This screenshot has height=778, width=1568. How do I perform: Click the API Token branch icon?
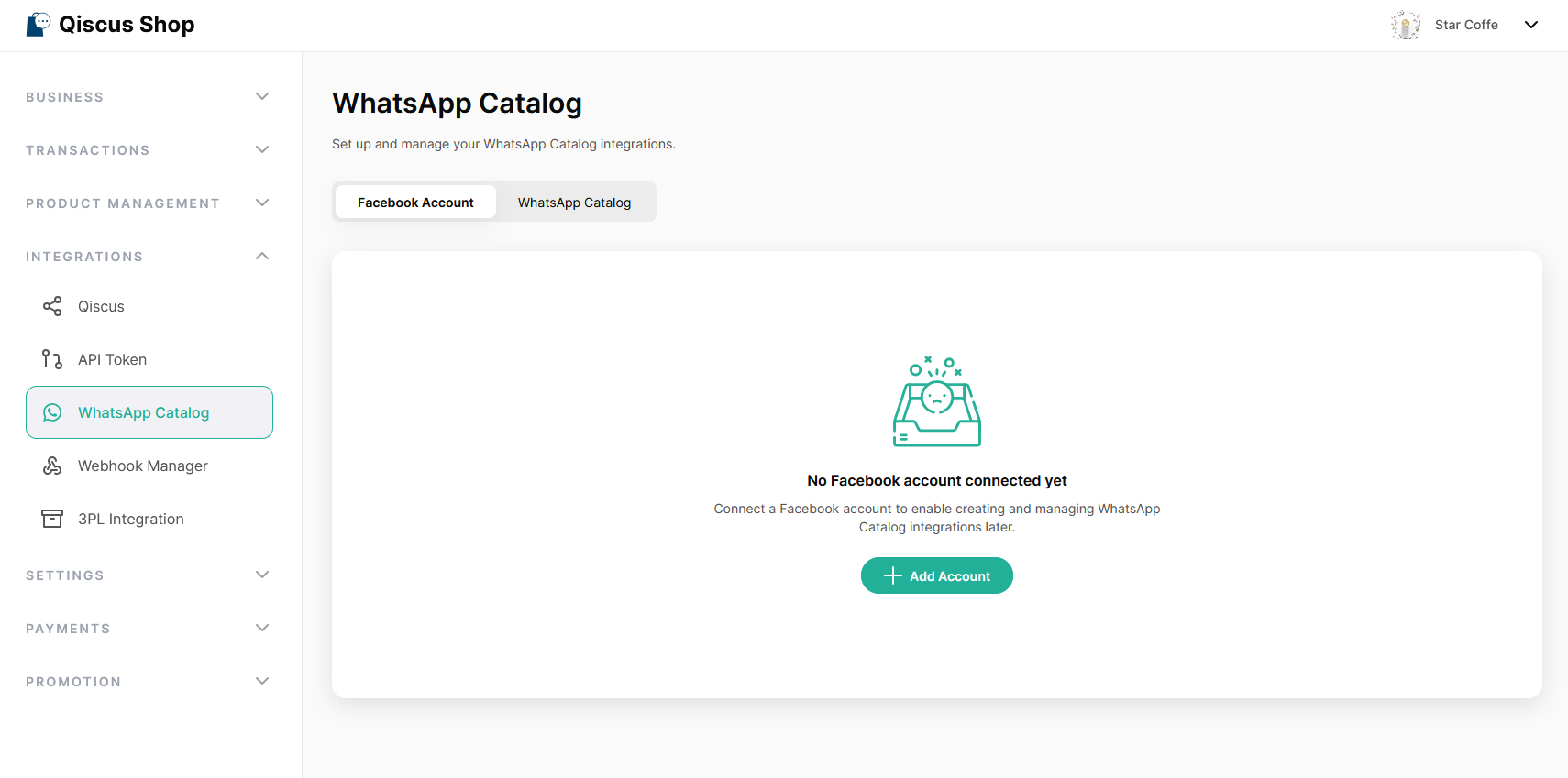point(52,359)
